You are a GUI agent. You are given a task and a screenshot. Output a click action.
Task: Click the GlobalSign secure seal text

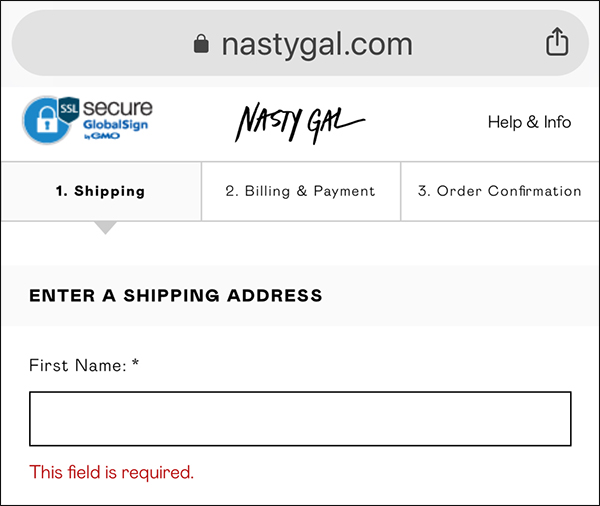tap(116, 125)
